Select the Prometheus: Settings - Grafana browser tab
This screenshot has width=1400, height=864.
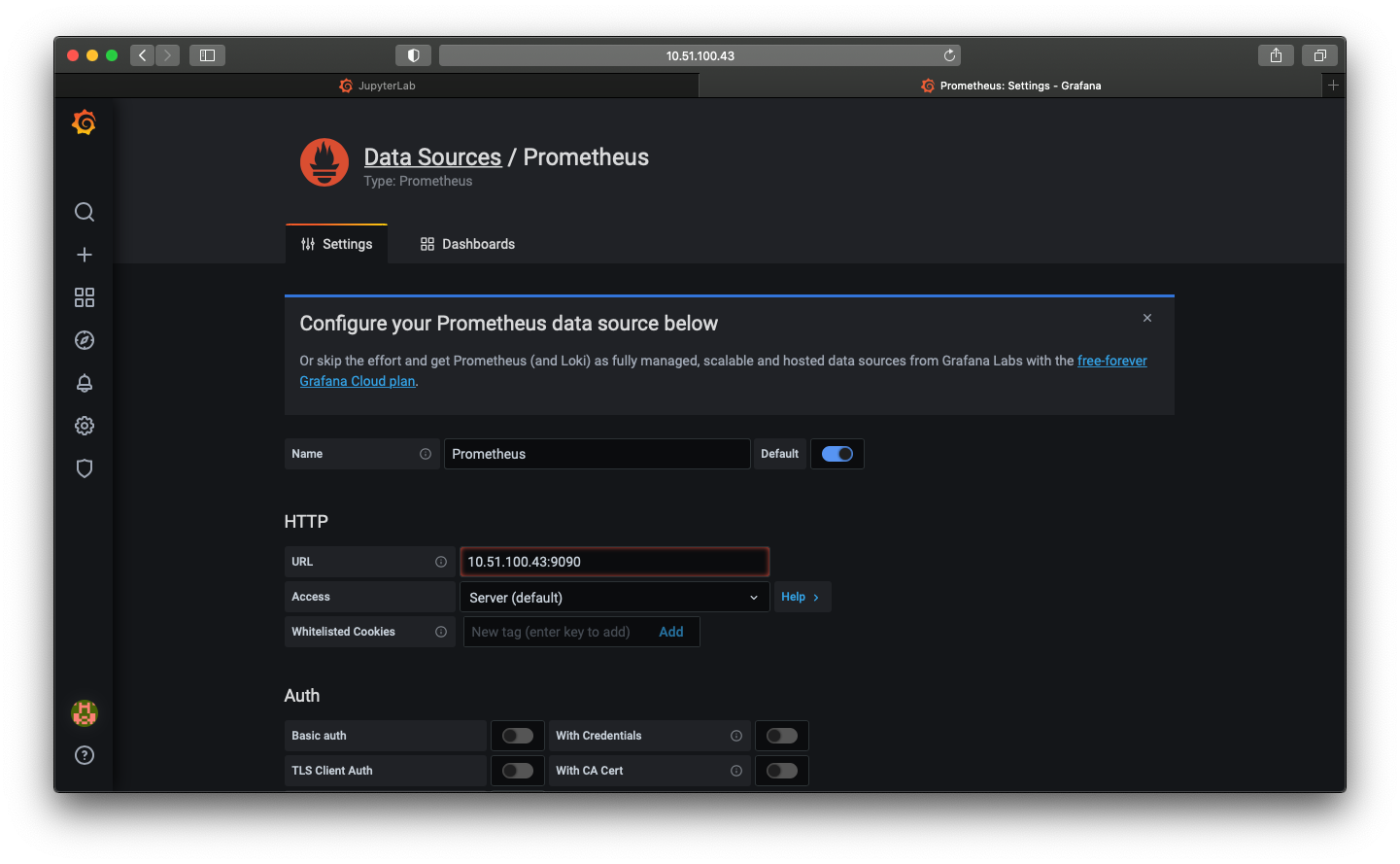point(1010,86)
